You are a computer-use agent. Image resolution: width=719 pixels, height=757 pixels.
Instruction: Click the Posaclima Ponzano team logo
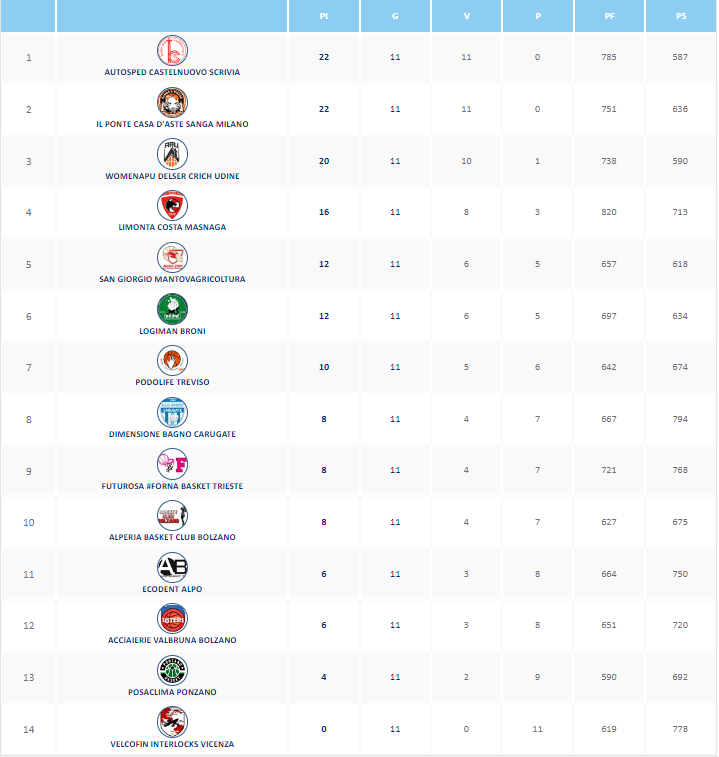(x=172, y=670)
